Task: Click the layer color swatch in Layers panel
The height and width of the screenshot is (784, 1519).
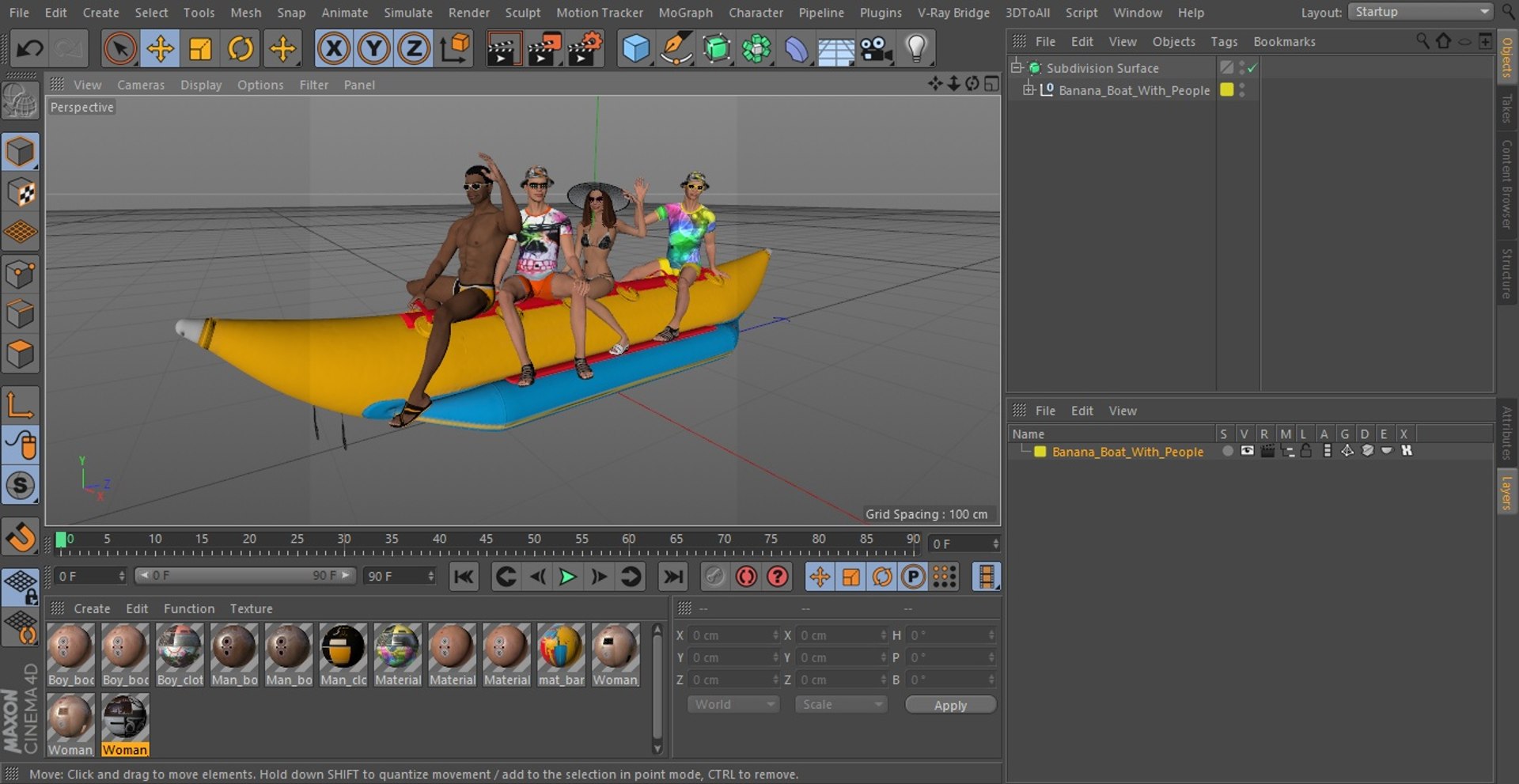Action: tap(1040, 452)
